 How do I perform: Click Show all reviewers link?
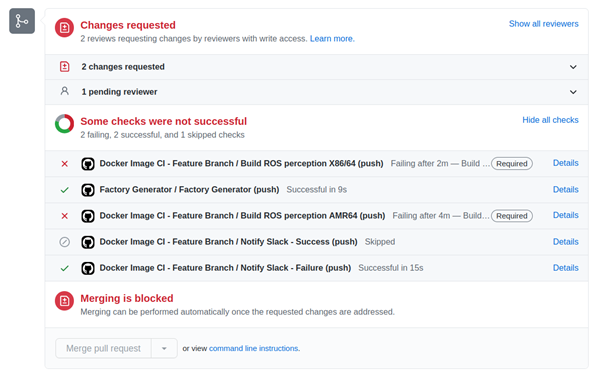pyautogui.click(x=544, y=24)
